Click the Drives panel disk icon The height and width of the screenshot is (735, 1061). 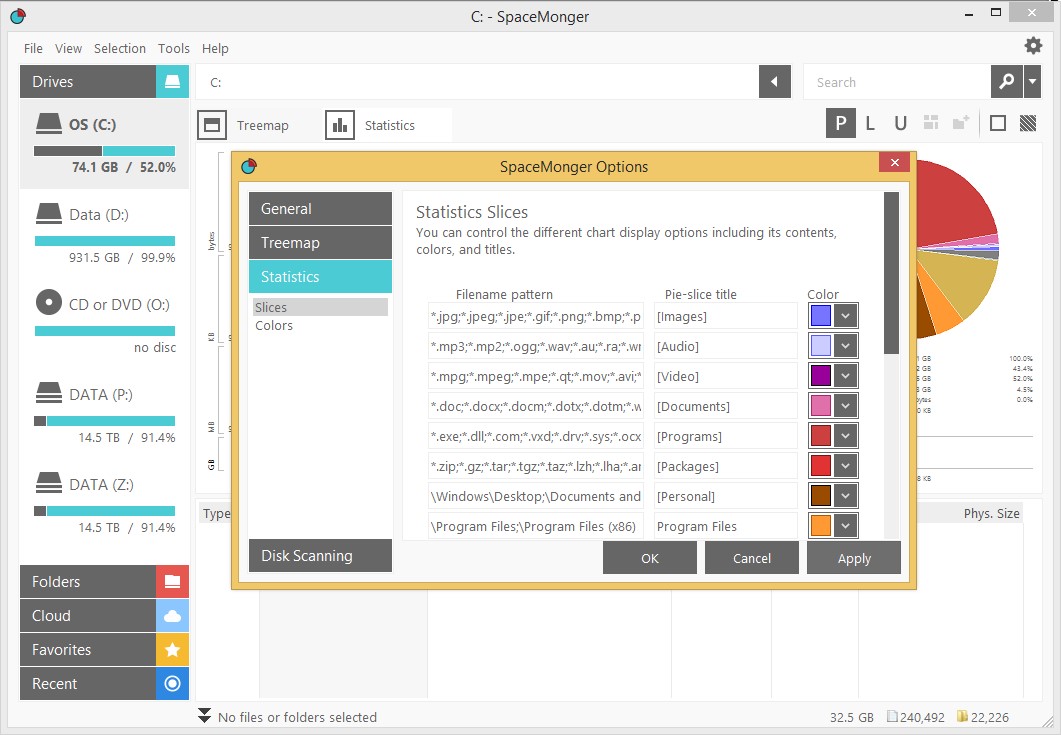tap(172, 82)
